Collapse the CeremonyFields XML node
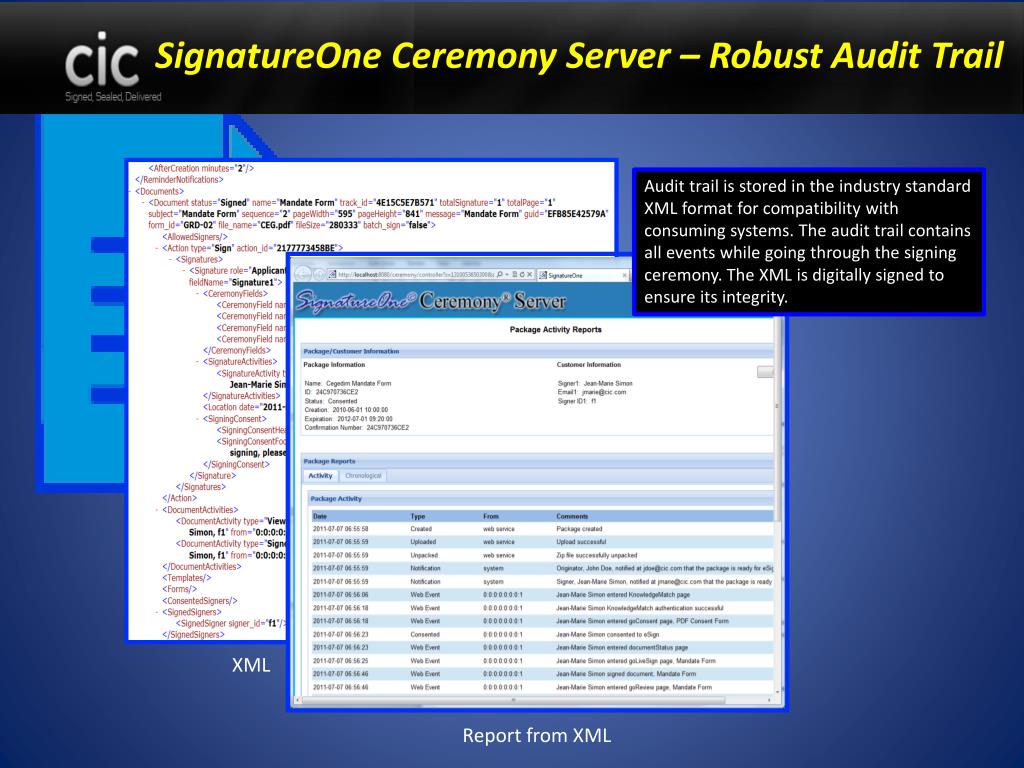Screen dimensions: 1024x768 [198, 294]
